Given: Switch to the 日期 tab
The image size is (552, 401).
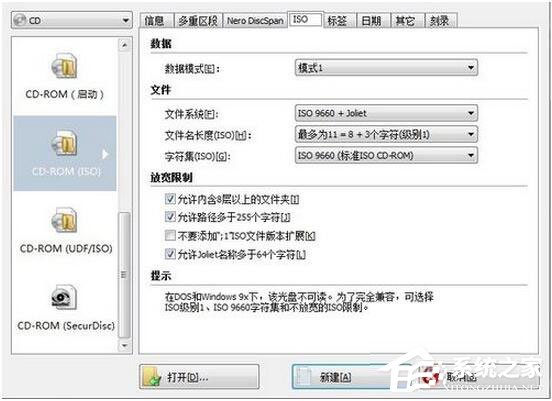Looking at the screenshot, I should click(374, 21).
